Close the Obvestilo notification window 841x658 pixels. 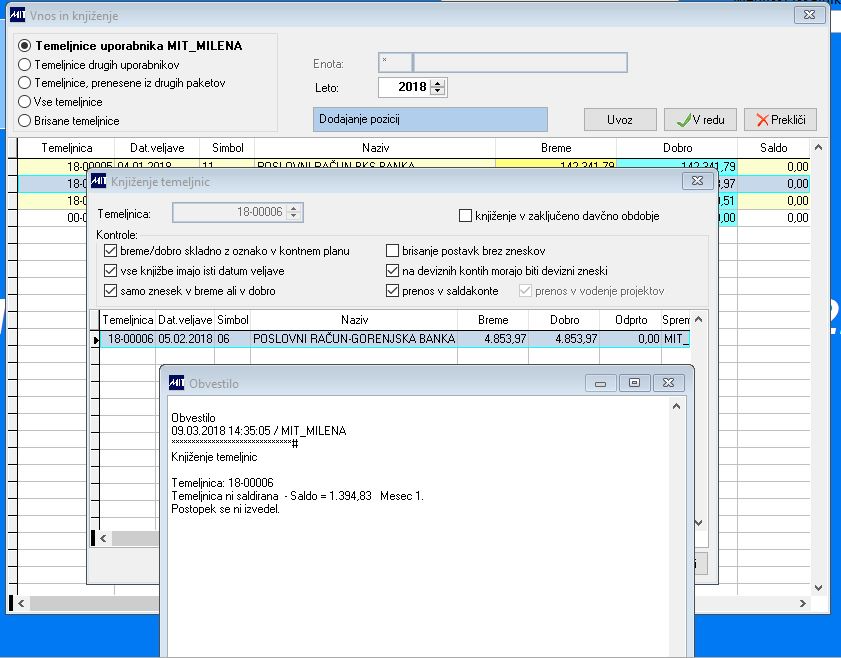click(670, 383)
